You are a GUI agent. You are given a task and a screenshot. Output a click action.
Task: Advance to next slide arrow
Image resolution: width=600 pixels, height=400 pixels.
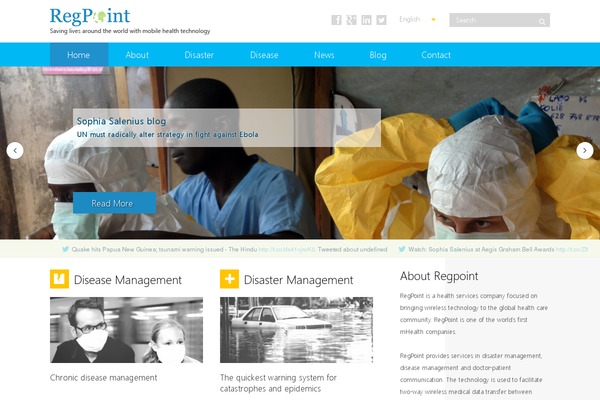(585, 150)
